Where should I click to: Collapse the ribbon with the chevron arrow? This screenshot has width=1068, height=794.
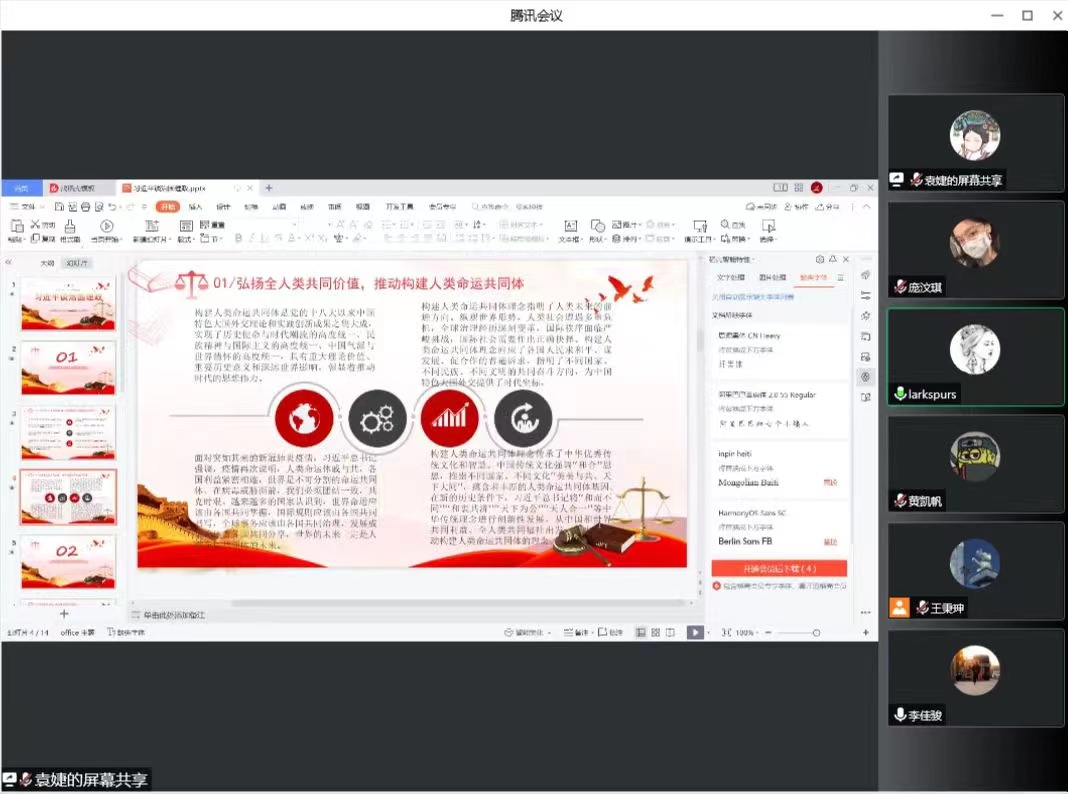tap(866, 207)
